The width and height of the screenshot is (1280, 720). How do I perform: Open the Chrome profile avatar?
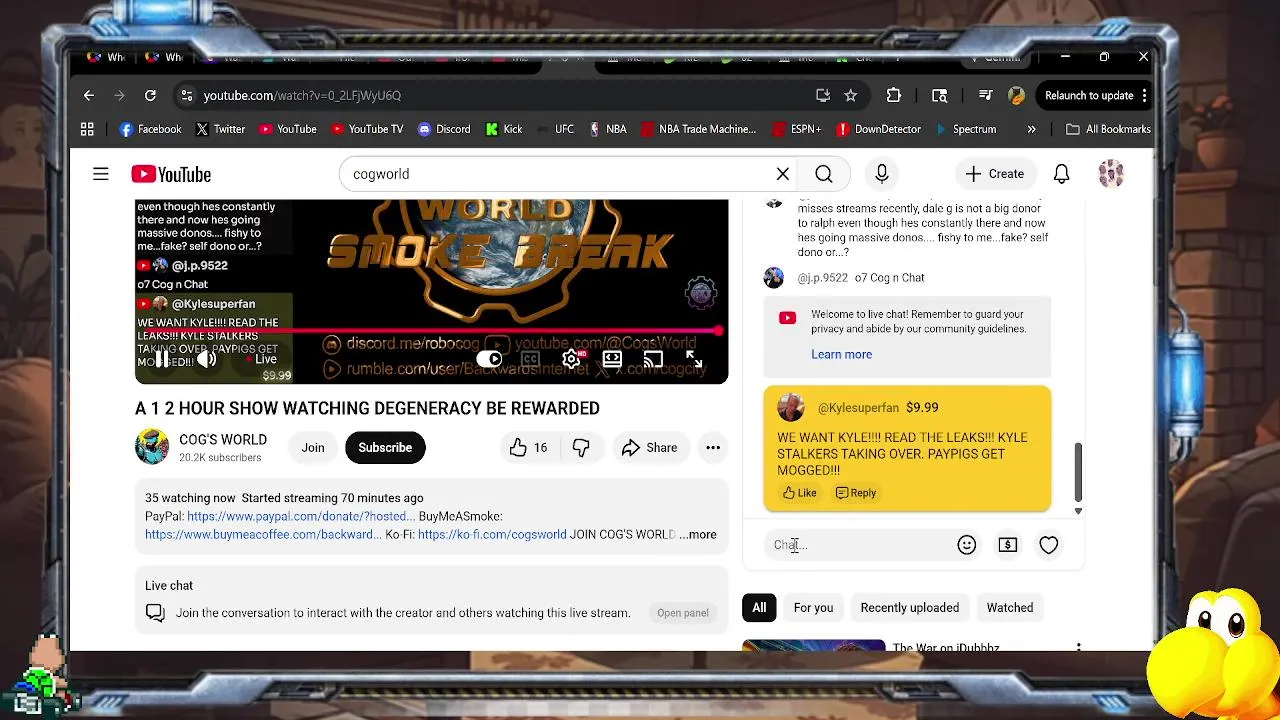point(1016,95)
